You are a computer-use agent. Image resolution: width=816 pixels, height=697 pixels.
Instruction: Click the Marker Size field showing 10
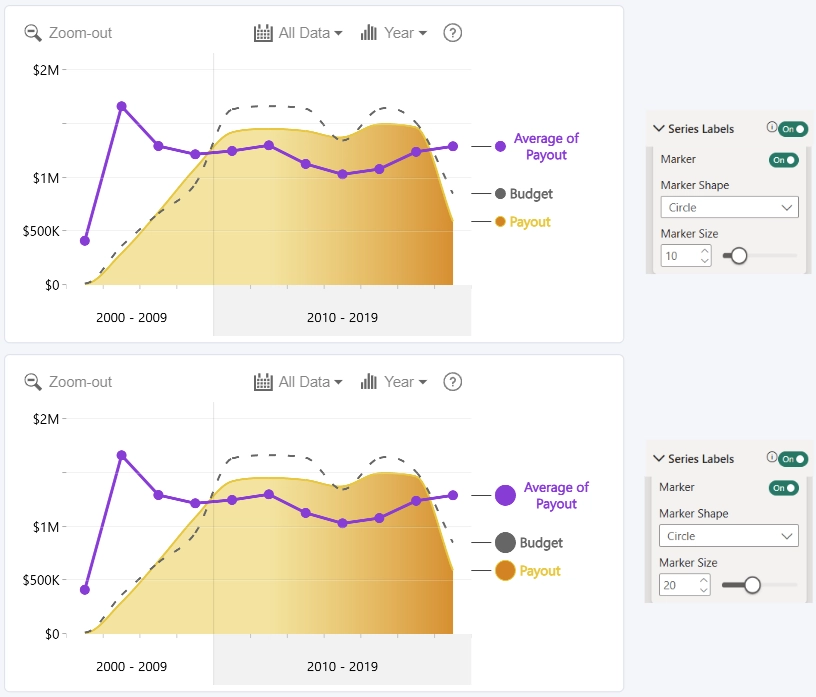pyautogui.click(x=685, y=256)
